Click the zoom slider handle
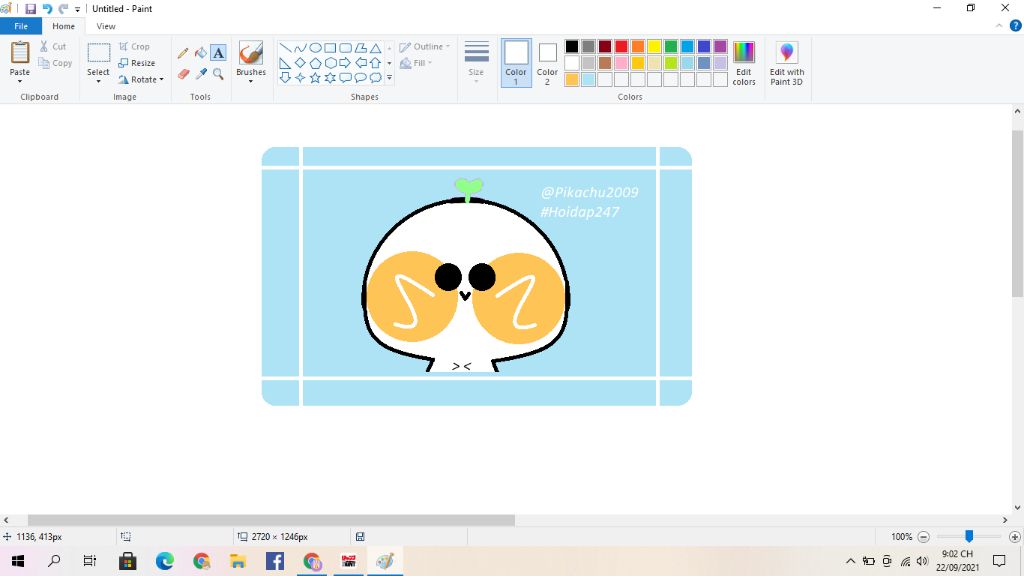The width and height of the screenshot is (1024, 576). point(969,536)
